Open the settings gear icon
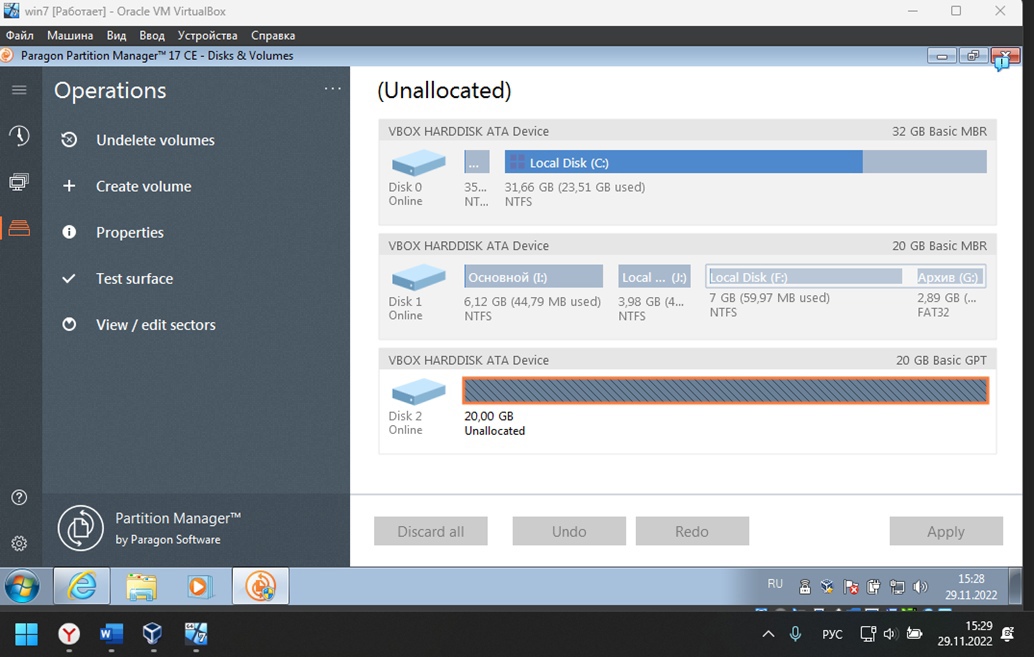The image size is (1034, 657). (x=19, y=544)
